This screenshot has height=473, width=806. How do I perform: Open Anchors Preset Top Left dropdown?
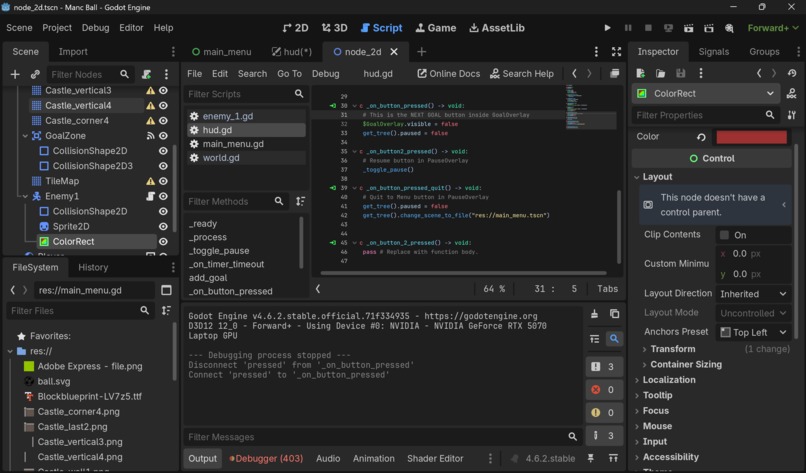click(x=753, y=332)
